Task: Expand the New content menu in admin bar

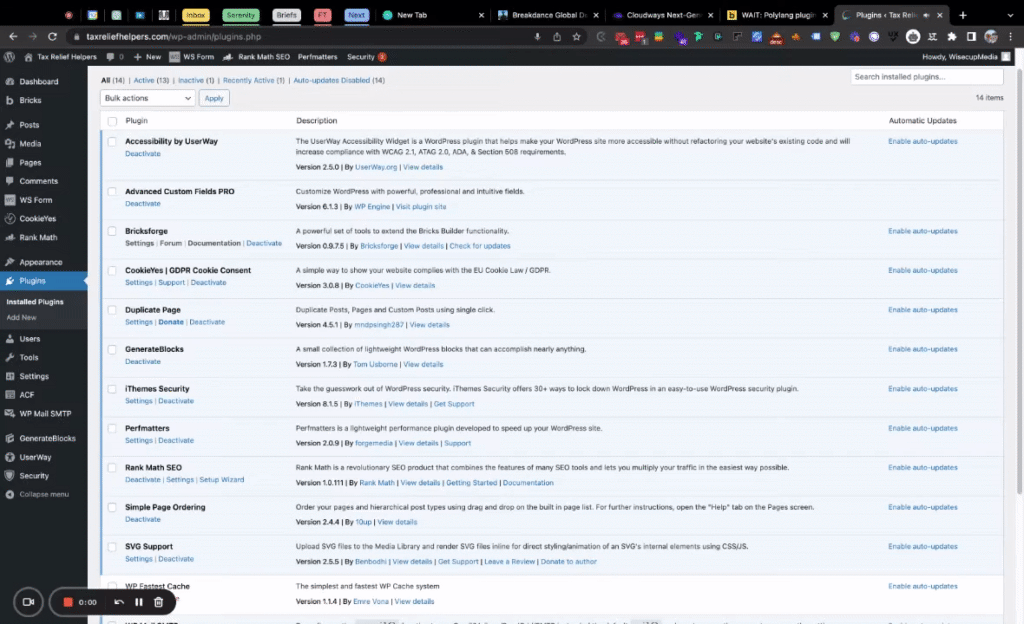Action: pos(146,57)
